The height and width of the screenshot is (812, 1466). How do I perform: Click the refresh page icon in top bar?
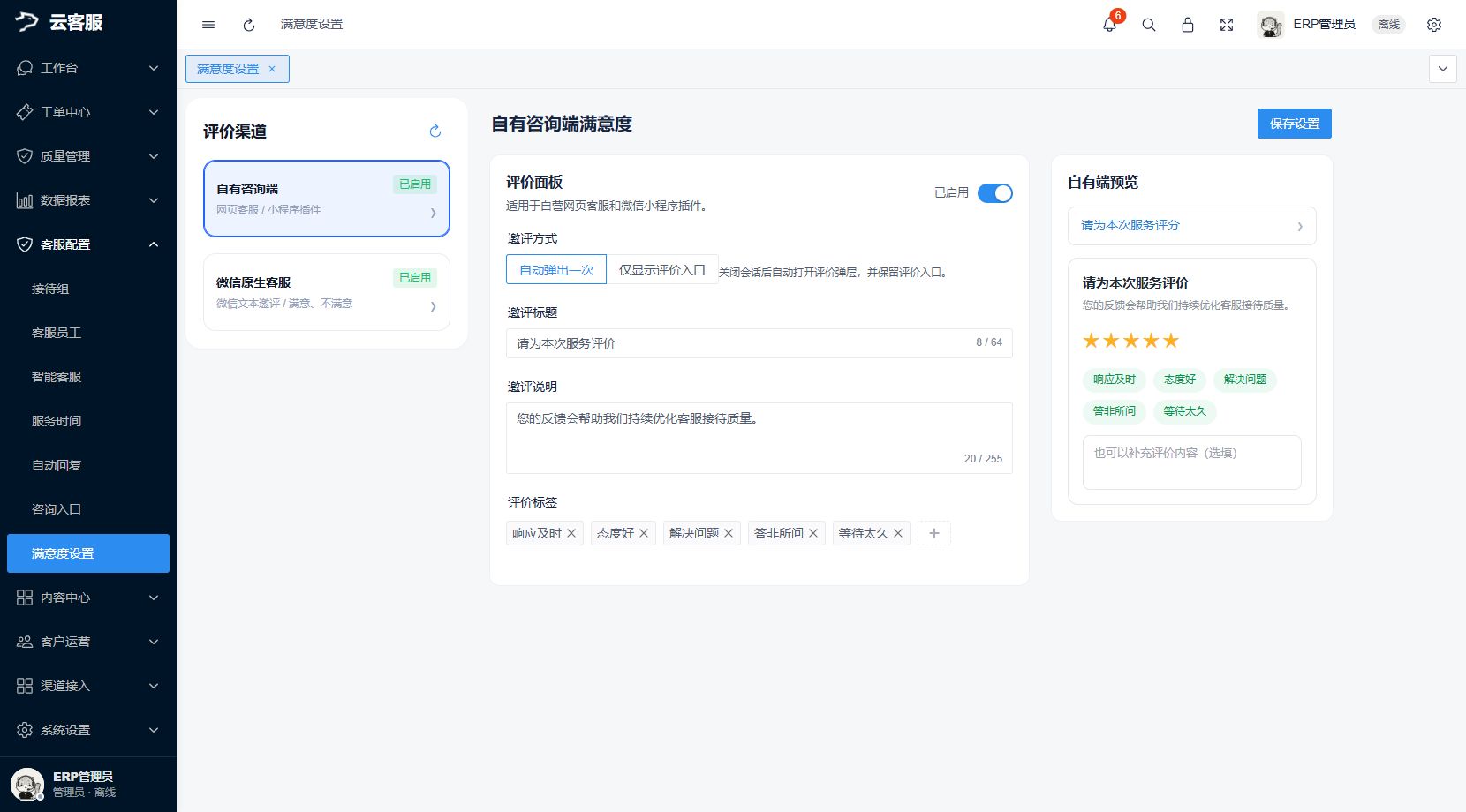(249, 25)
